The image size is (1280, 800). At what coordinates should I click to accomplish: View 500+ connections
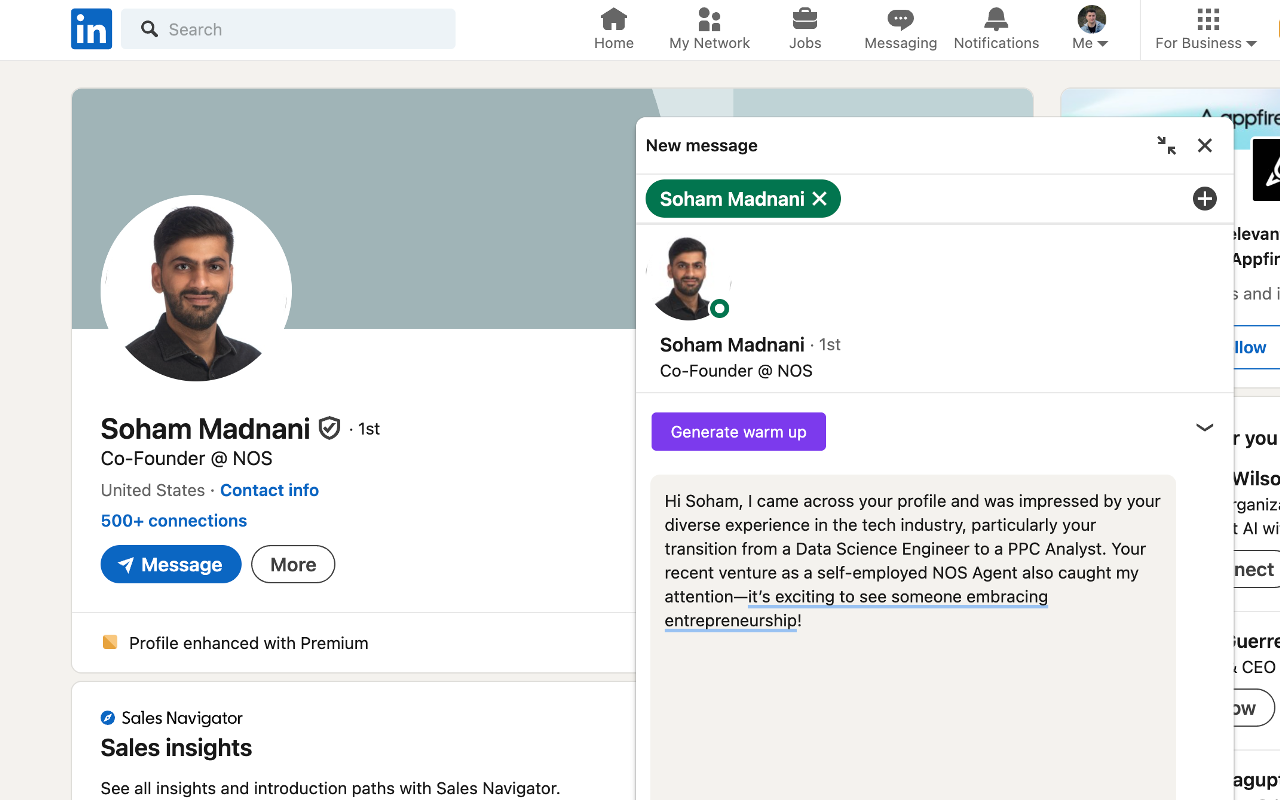pos(174,521)
